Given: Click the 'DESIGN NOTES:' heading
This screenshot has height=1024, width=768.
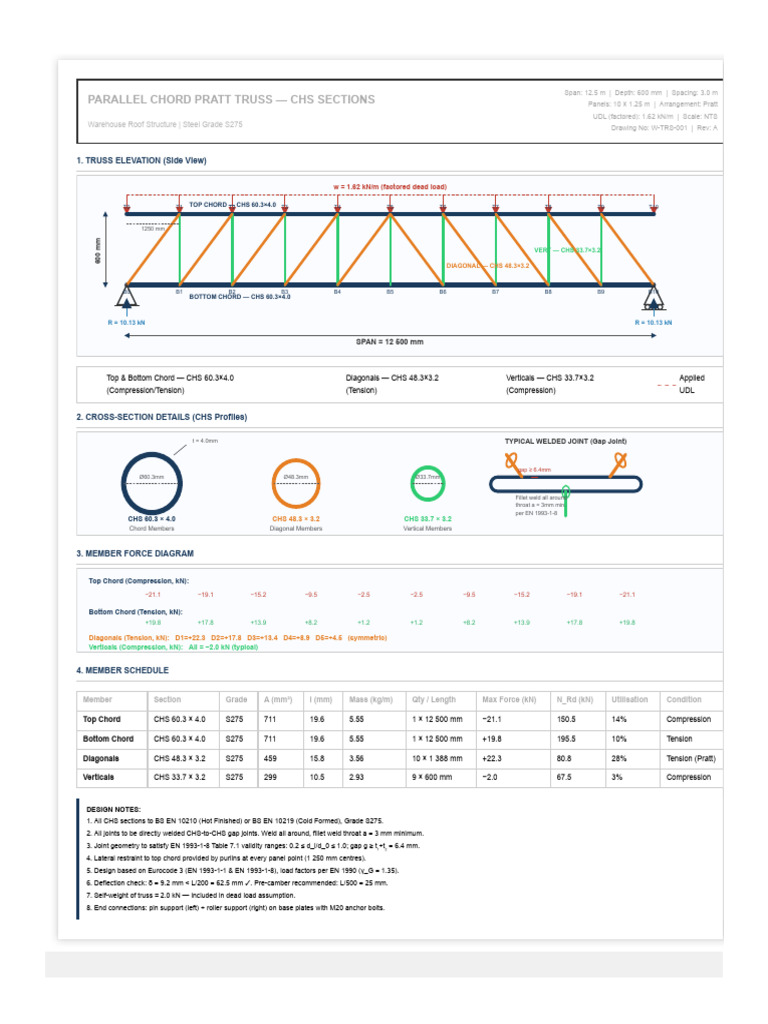Looking at the screenshot, I should point(113,809).
